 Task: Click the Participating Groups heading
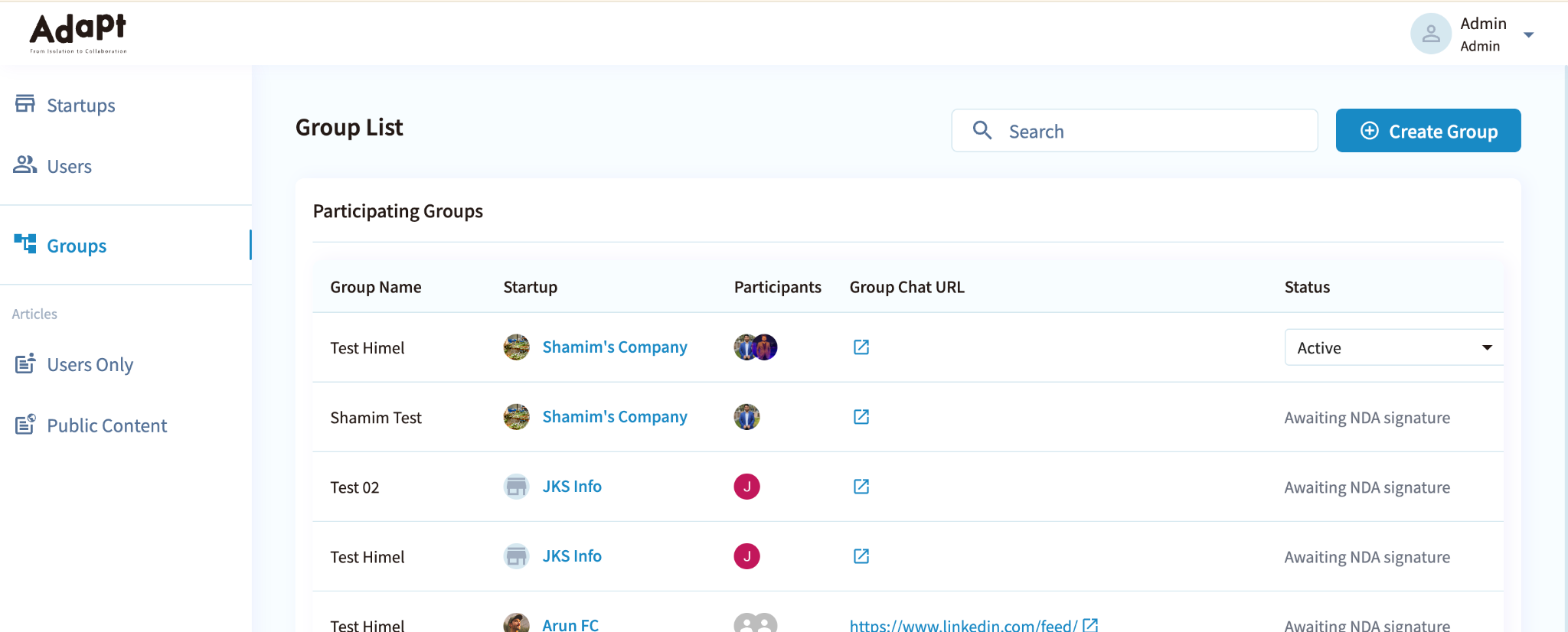tap(398, 211)
